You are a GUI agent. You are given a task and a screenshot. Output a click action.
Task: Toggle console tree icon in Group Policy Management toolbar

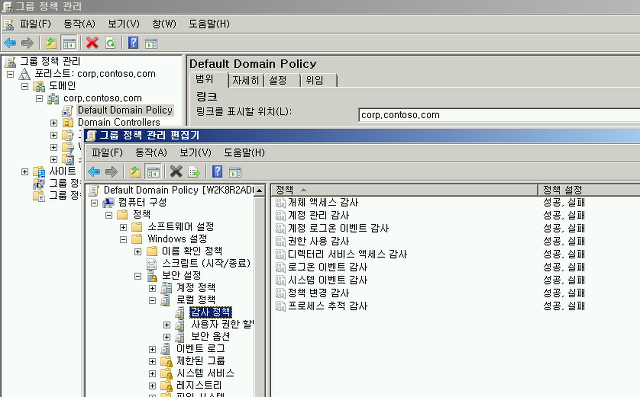(x=69, y=43)
